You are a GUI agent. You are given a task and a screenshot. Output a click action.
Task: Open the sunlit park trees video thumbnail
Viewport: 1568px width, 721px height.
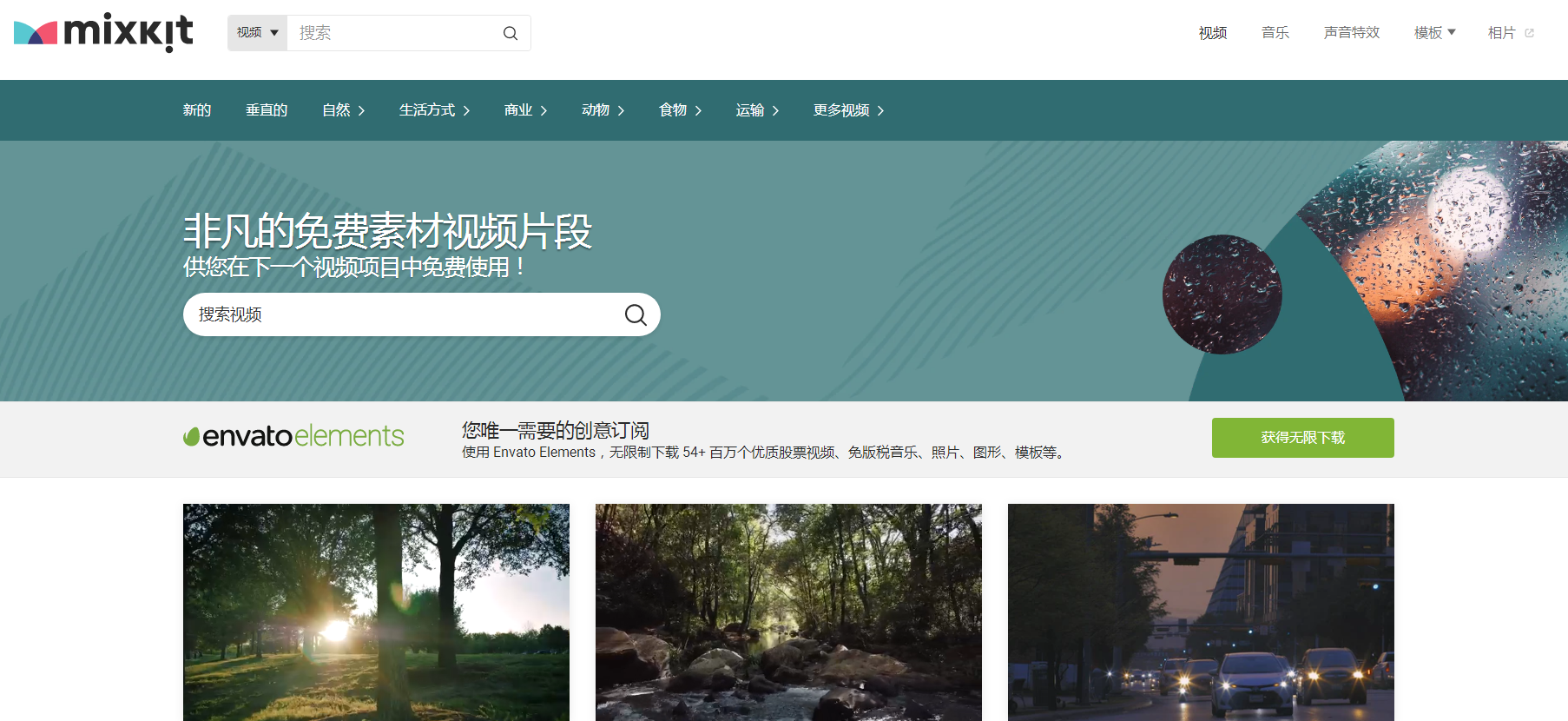[376, 612]
